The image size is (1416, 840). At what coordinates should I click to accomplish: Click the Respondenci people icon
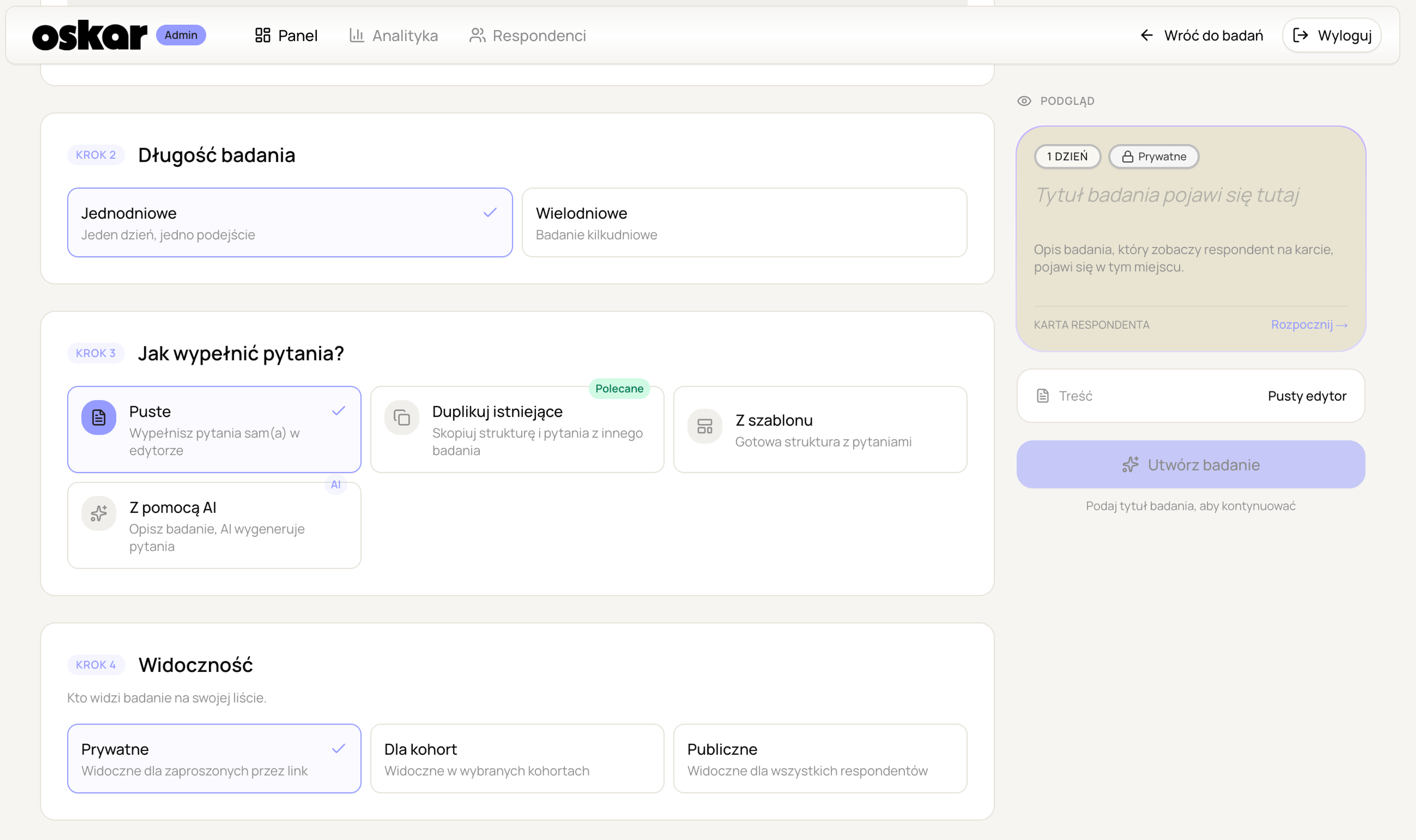pos(477,35)
